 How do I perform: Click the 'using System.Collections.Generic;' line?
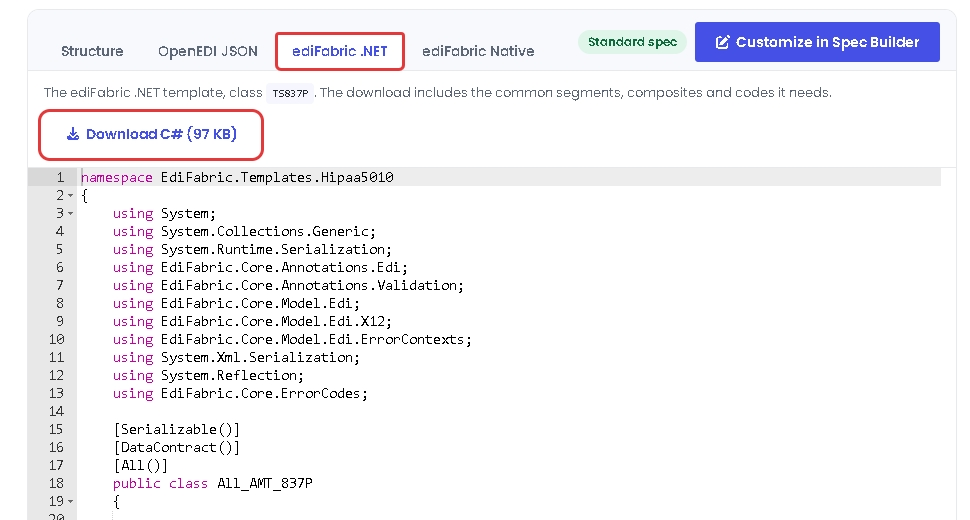pyautogui.click(x=244, y=231)
